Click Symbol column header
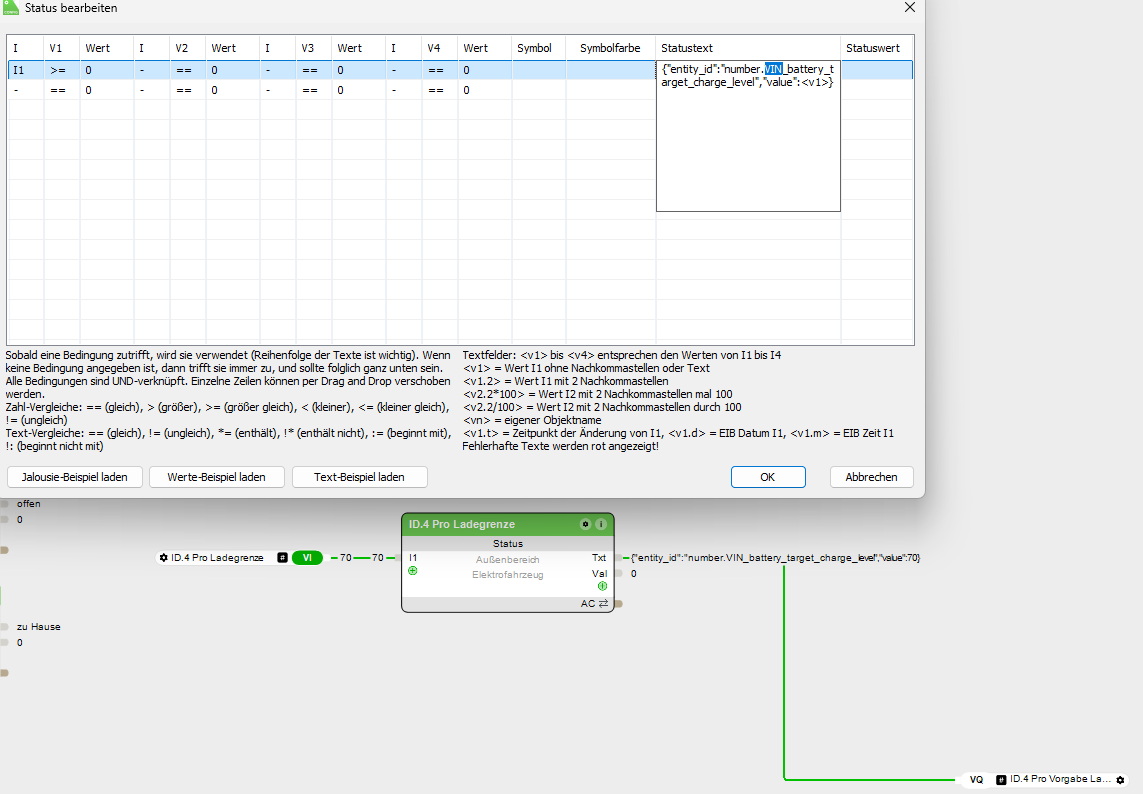 pos(539,48)
